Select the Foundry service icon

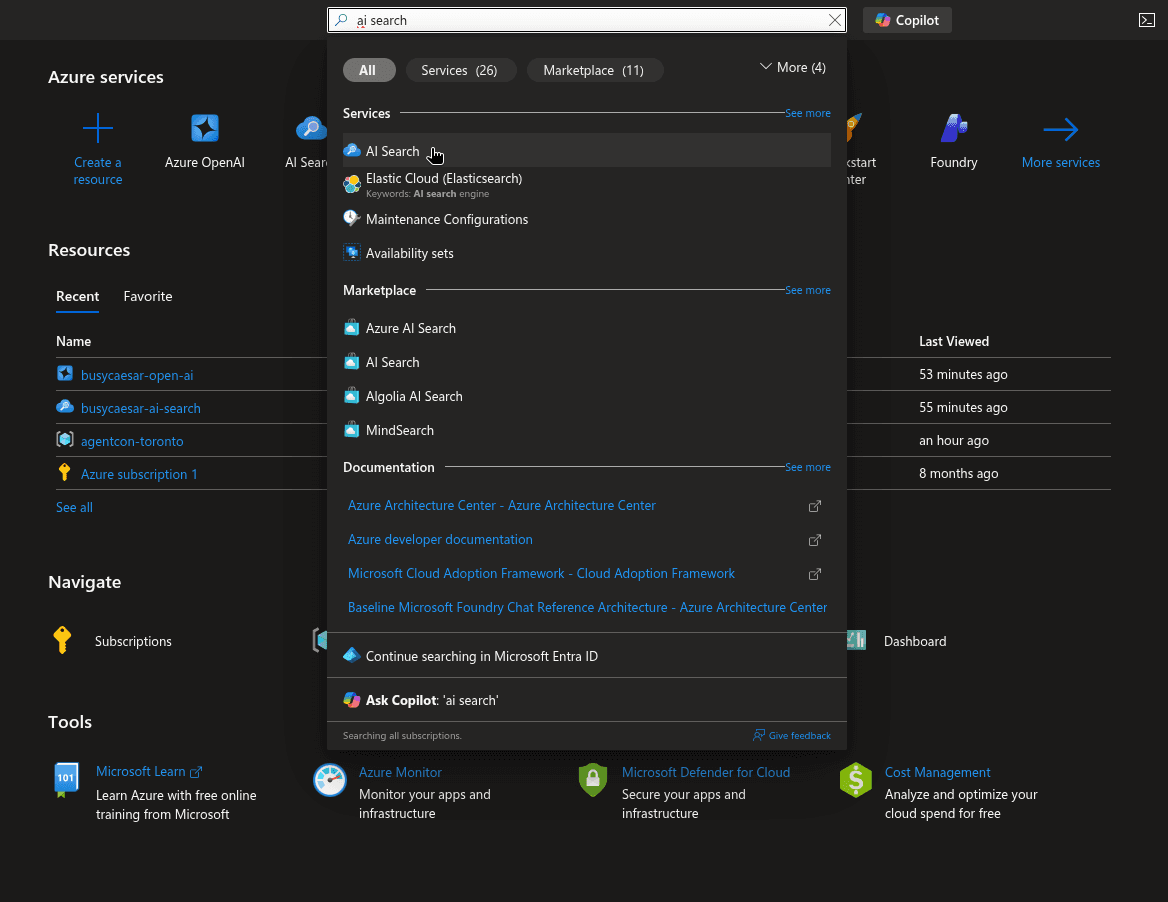[952, 128]
